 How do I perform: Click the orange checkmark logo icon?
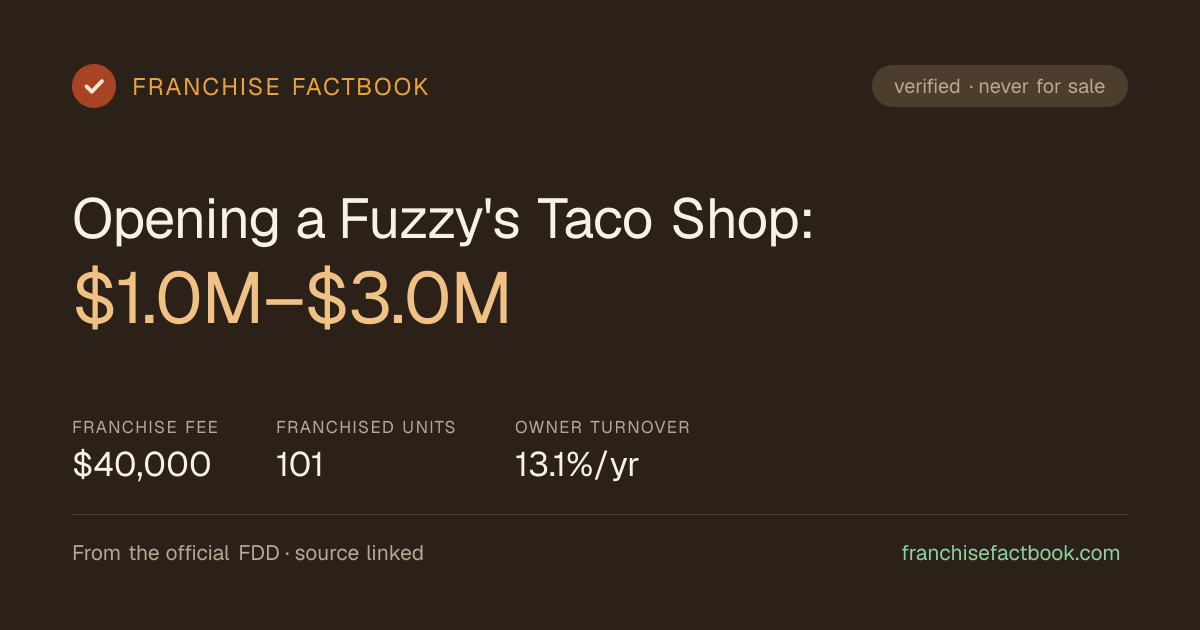94,86
